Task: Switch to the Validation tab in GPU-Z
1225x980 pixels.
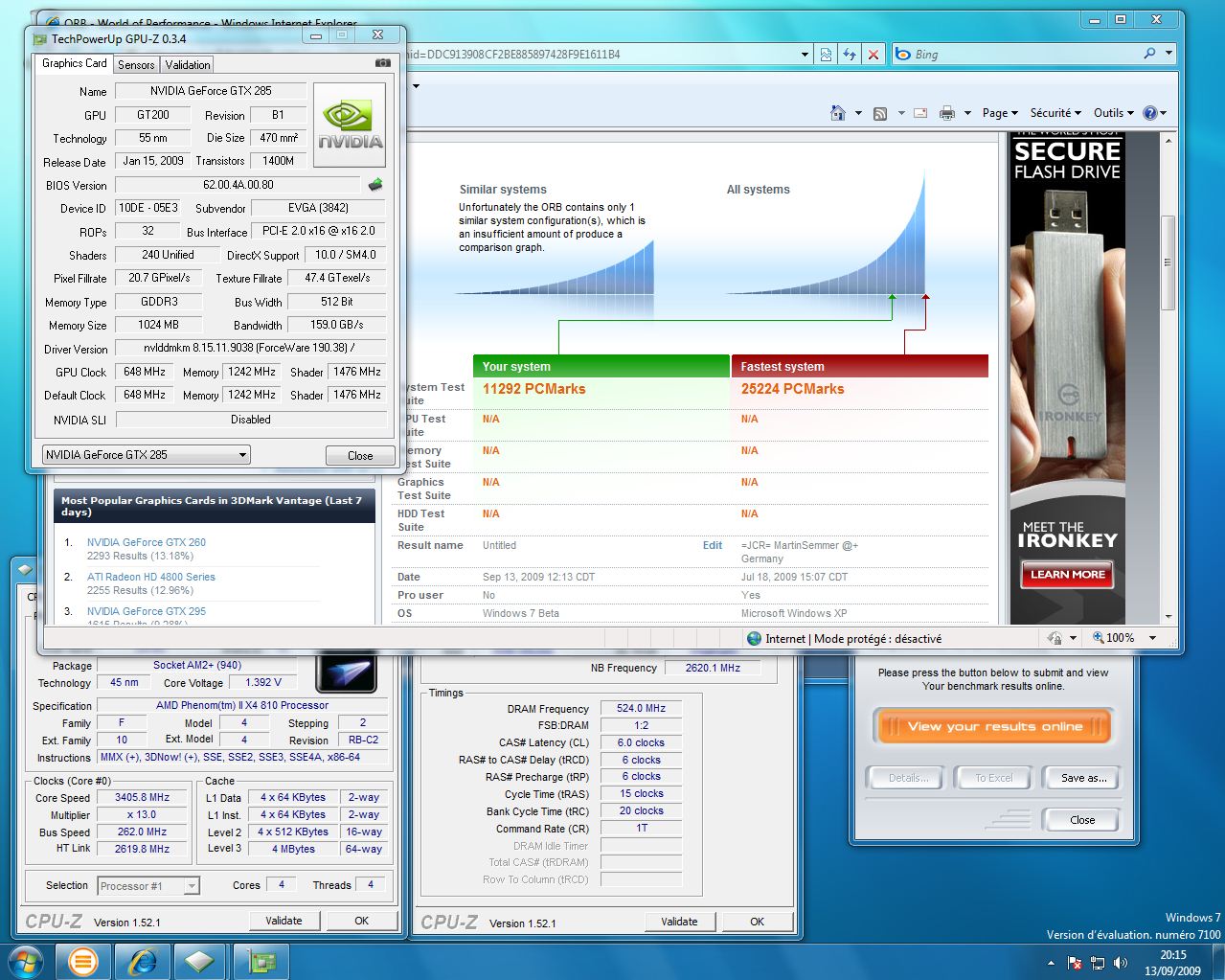Action: 188,65
